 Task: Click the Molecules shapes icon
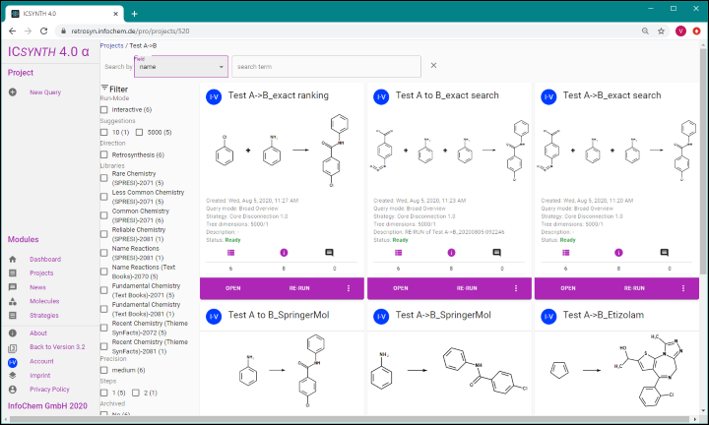click(13, 301)
